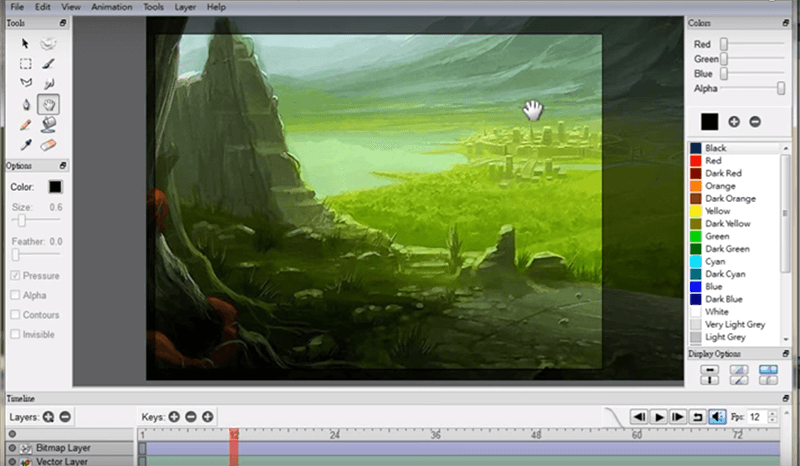The image size is (800, 466).
Task: Select the Hand pan tool
Action: [48, 105]
